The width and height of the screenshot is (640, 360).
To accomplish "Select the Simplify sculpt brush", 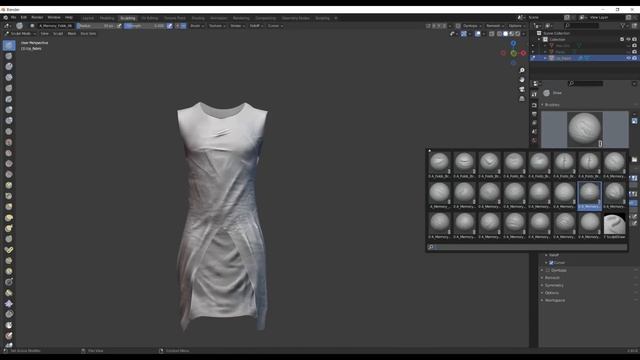I will [9, 314].
